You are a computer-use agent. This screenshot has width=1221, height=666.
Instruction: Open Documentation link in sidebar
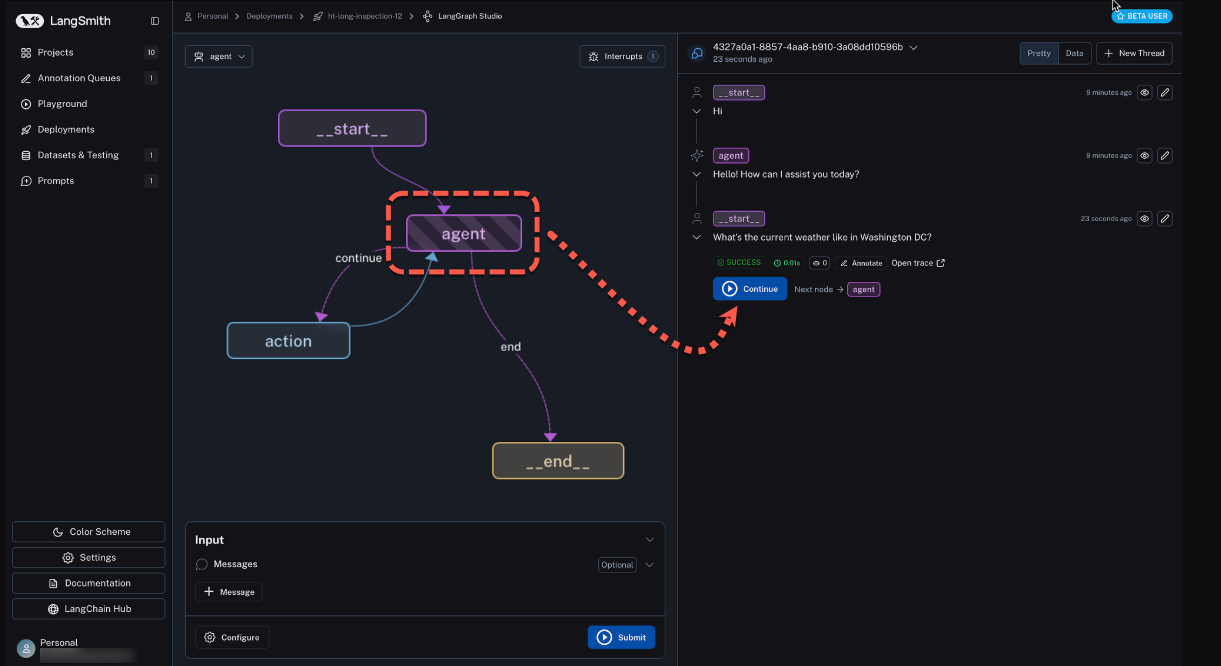(x=89, y=583)
